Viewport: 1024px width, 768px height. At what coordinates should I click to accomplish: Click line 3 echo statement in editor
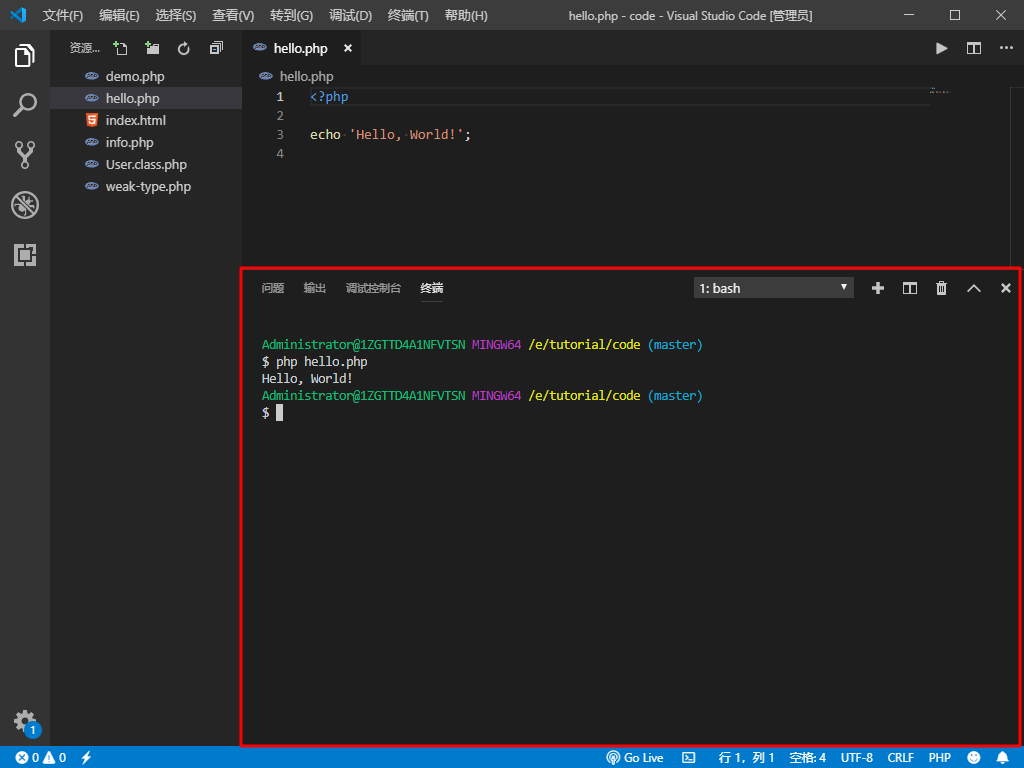tap(390, 135)
